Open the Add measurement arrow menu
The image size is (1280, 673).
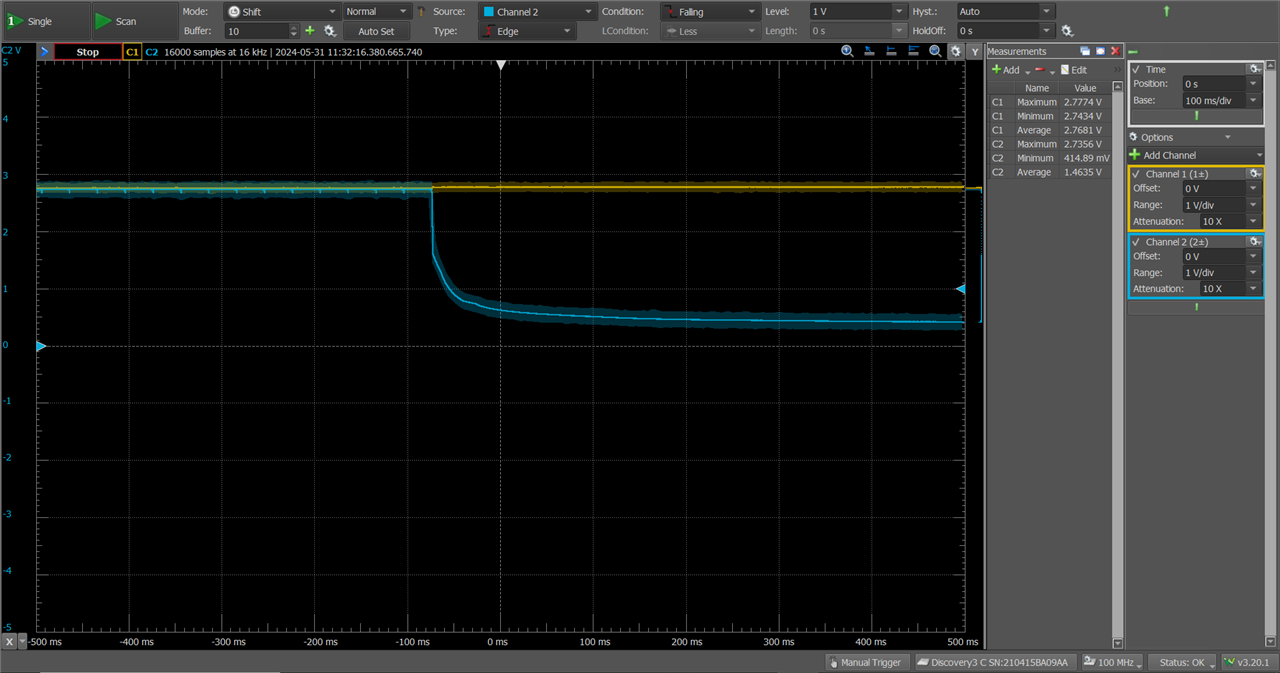1027,72
